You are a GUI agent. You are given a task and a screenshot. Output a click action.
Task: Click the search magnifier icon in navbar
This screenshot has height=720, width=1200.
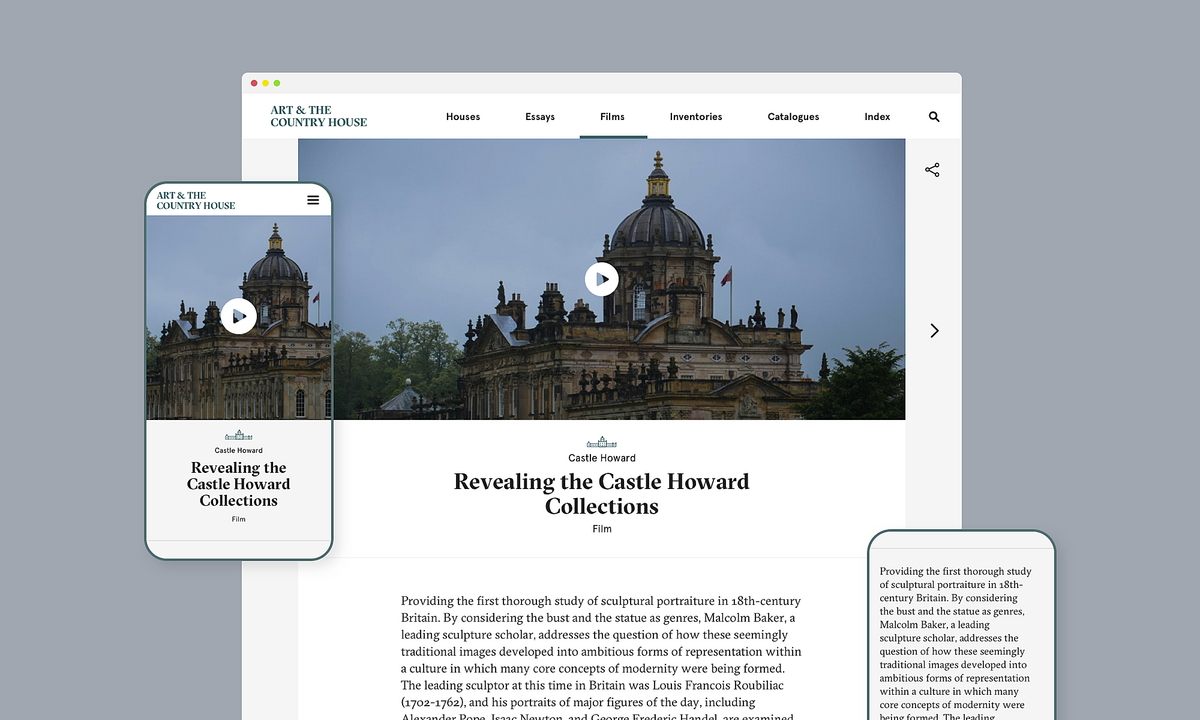(934, 117)
